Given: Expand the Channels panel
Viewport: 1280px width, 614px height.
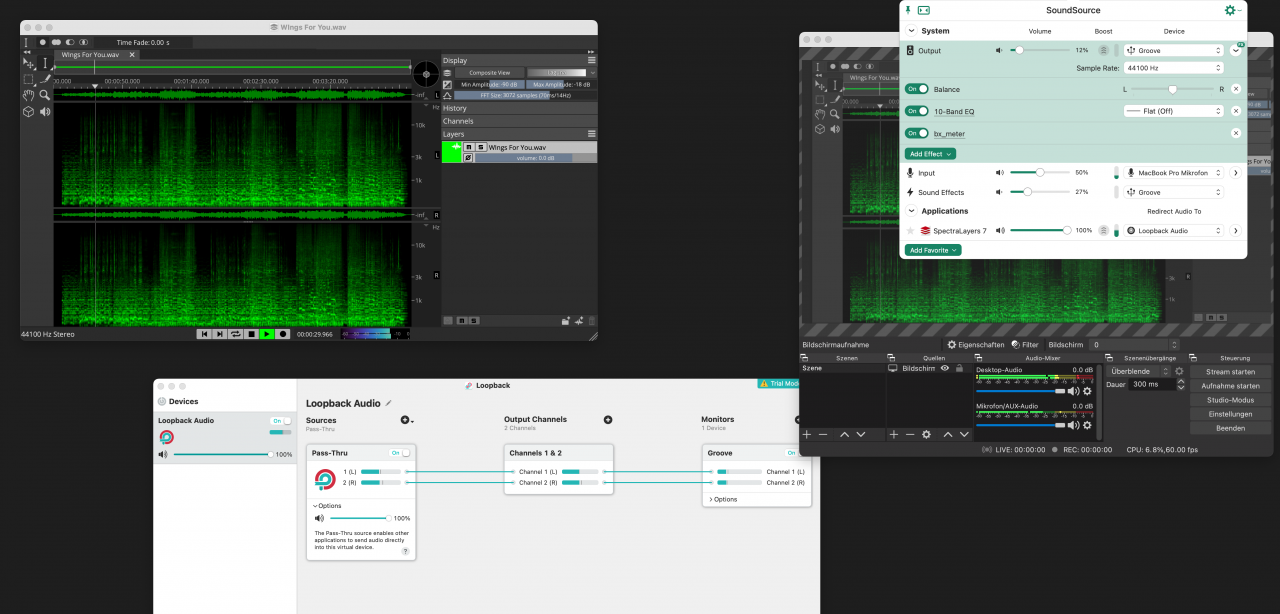Looking at the screenshot, I should (x=519, y=121).
